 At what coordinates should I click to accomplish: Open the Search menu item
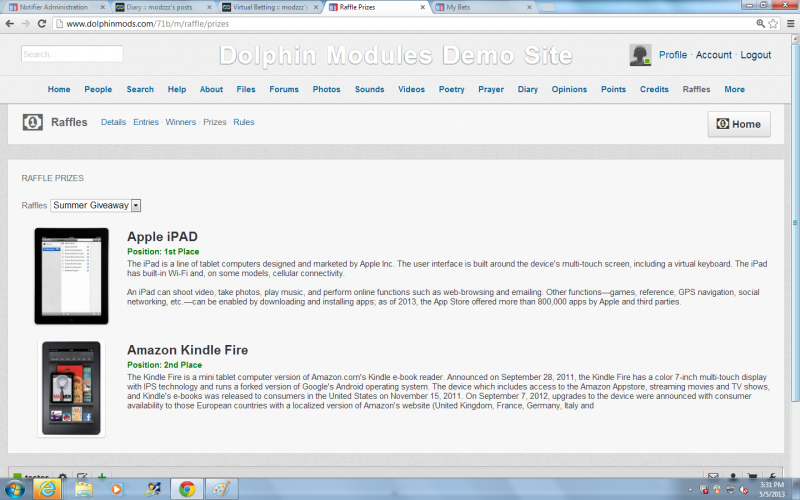(x=140, y=89)
